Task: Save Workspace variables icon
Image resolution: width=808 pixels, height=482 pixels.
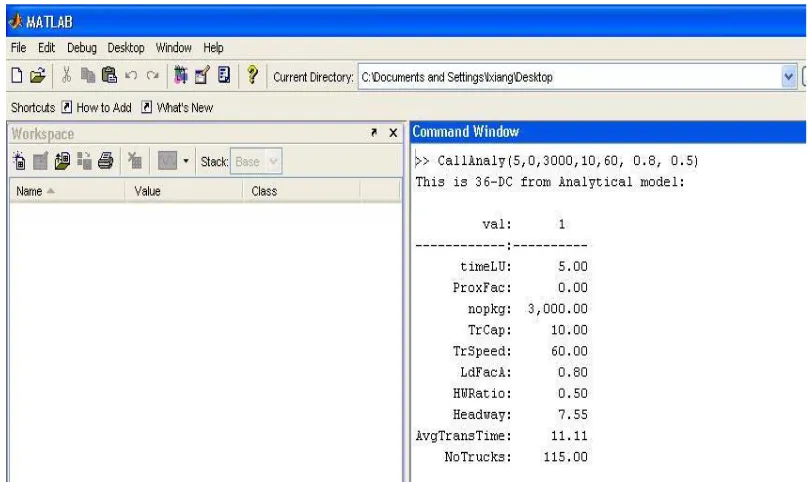Action: (x=84, y=161)
